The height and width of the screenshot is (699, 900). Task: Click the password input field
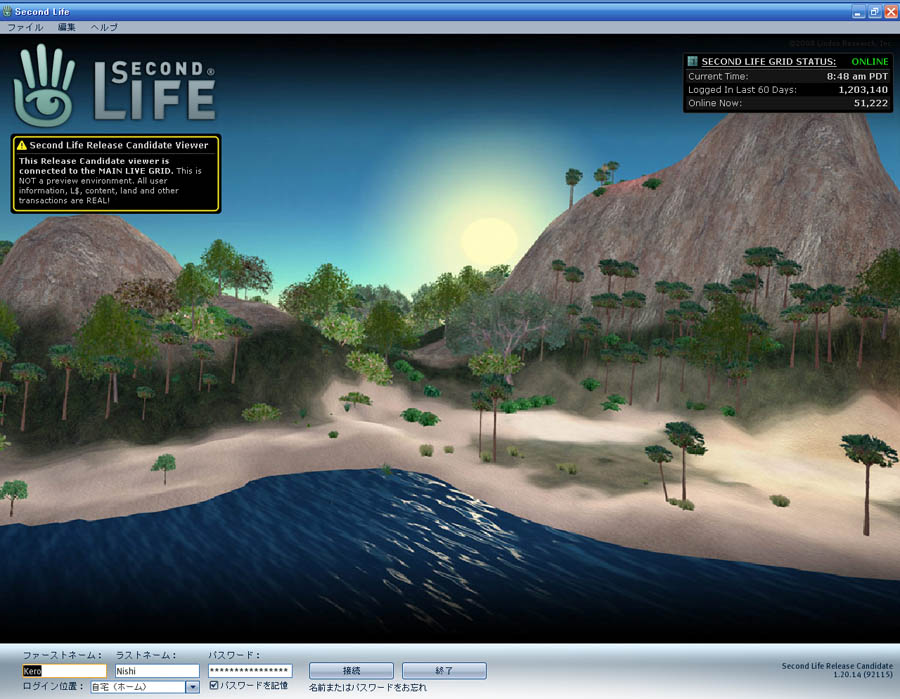[250, 670]
